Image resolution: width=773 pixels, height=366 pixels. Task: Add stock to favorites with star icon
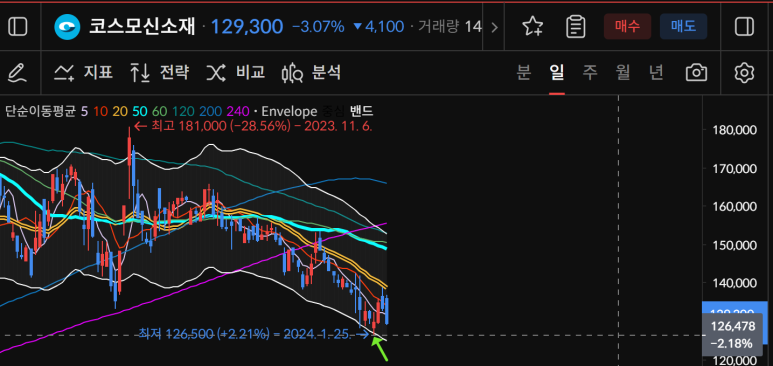(x=533, y=27)
